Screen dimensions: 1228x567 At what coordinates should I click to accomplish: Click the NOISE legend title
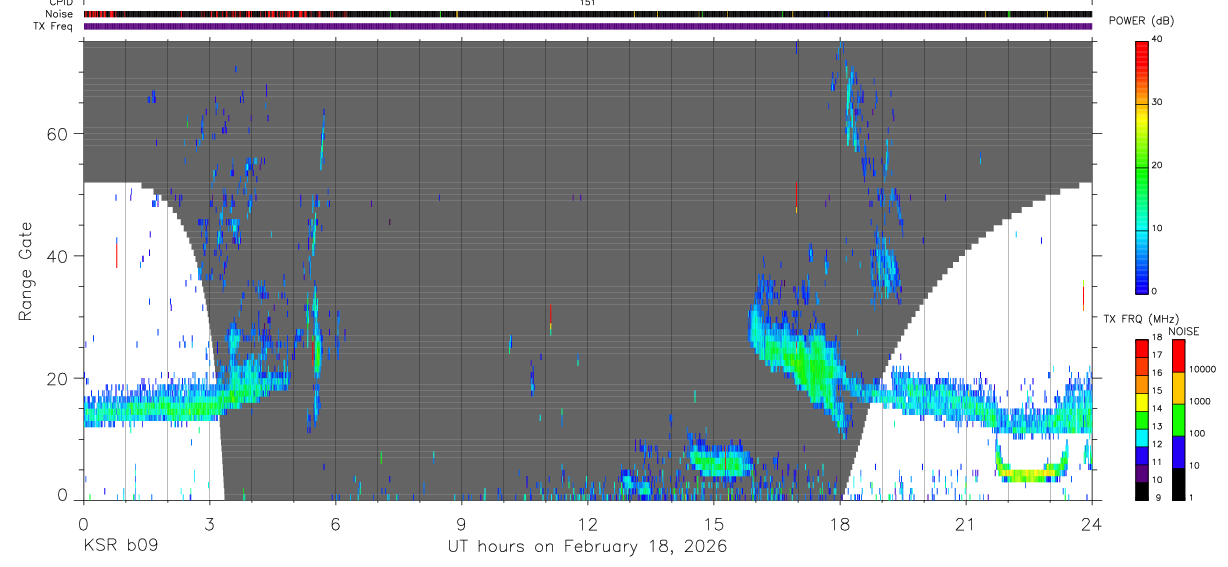point(1183,332)
